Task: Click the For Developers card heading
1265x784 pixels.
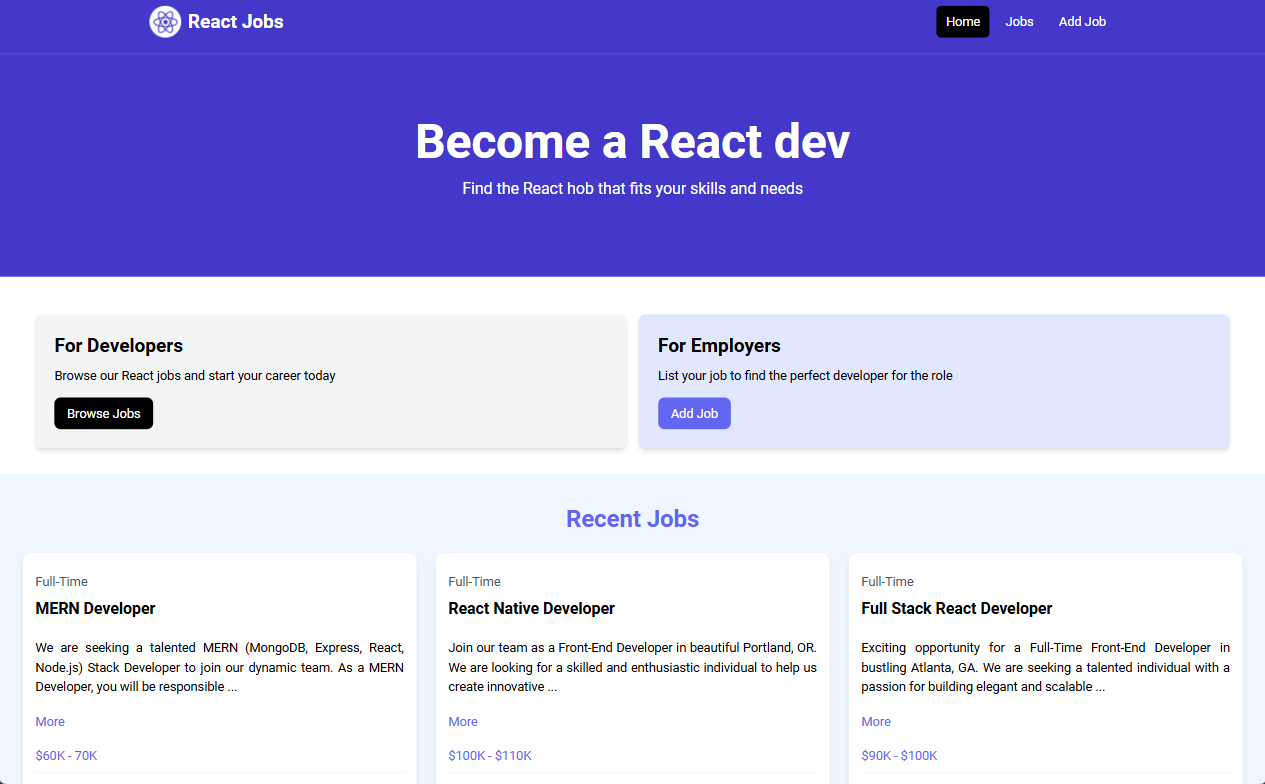Action: pos(119,346)
